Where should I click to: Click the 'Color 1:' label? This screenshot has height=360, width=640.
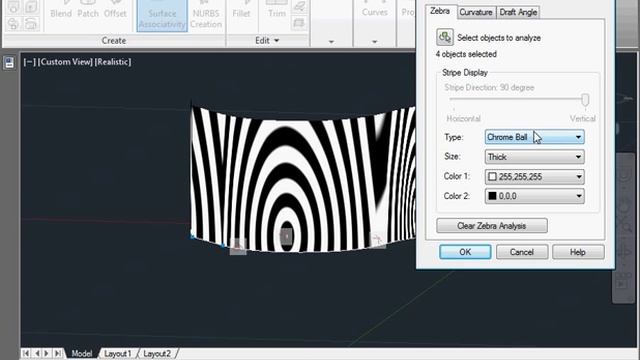click(x=457, y=176)
